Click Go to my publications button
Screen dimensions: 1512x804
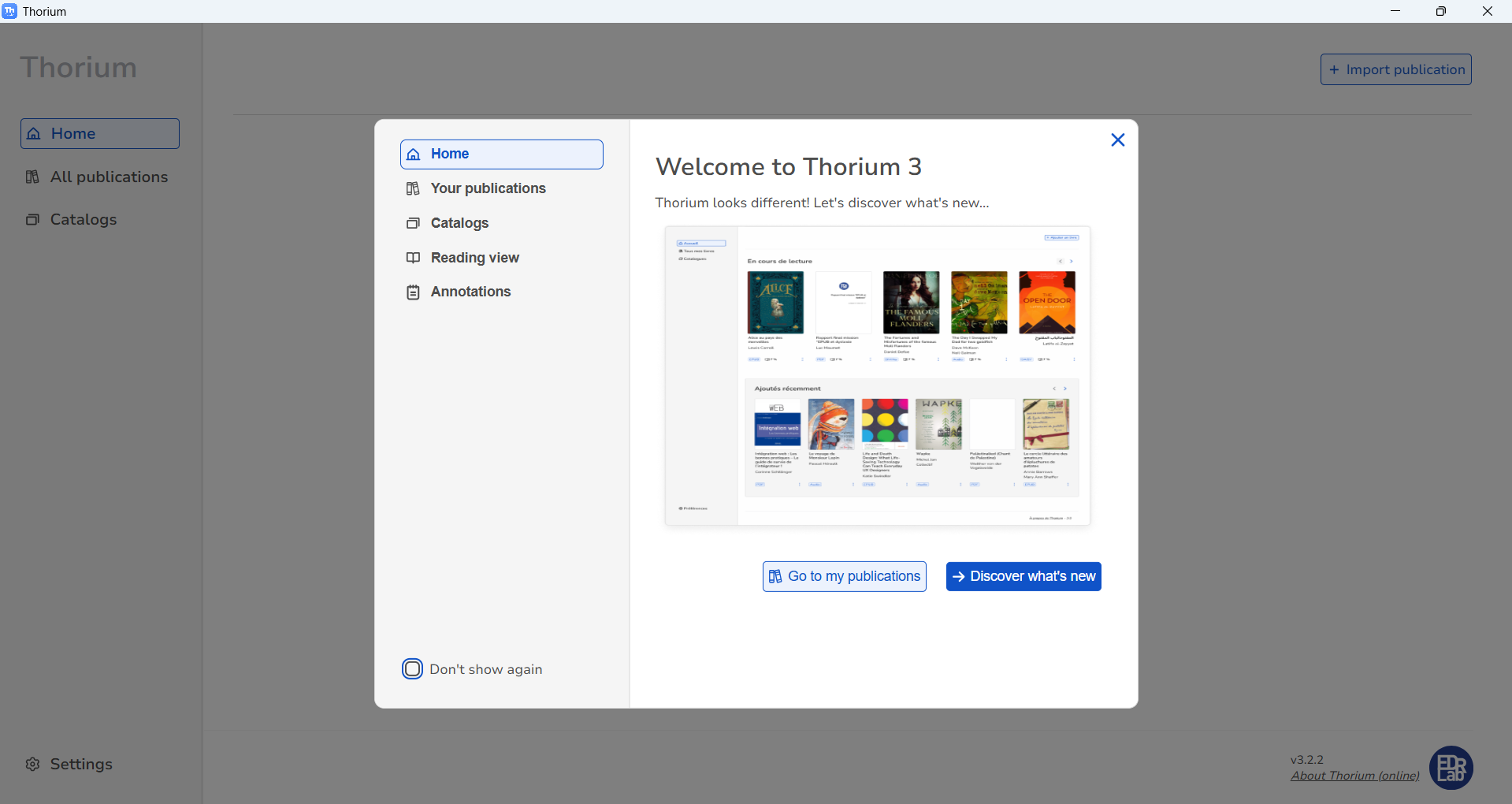844,576
